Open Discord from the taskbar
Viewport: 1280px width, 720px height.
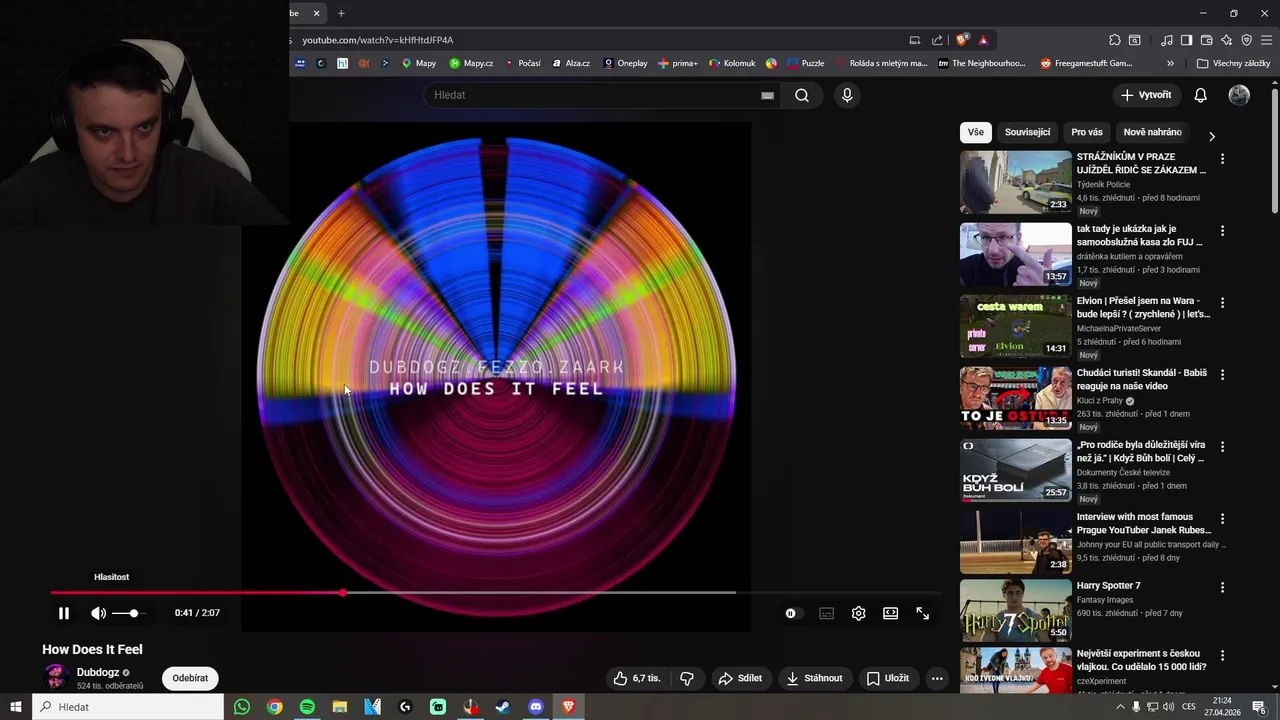[x=536, y=707]
